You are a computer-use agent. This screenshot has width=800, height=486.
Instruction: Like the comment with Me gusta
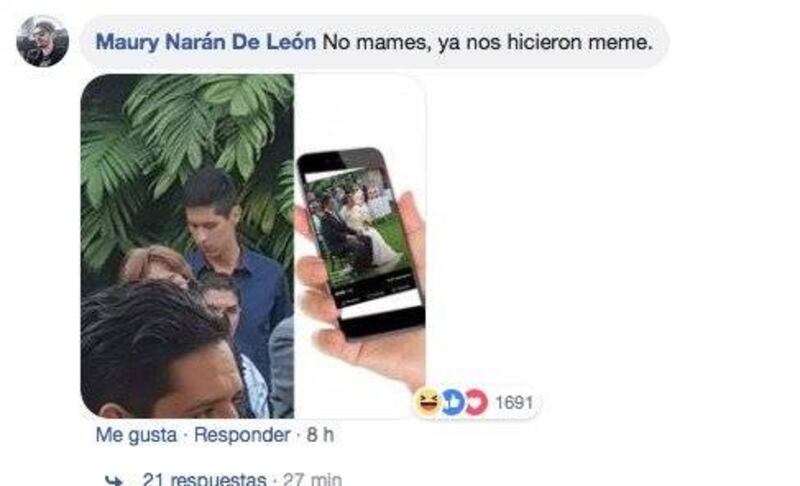click(136, 435)
